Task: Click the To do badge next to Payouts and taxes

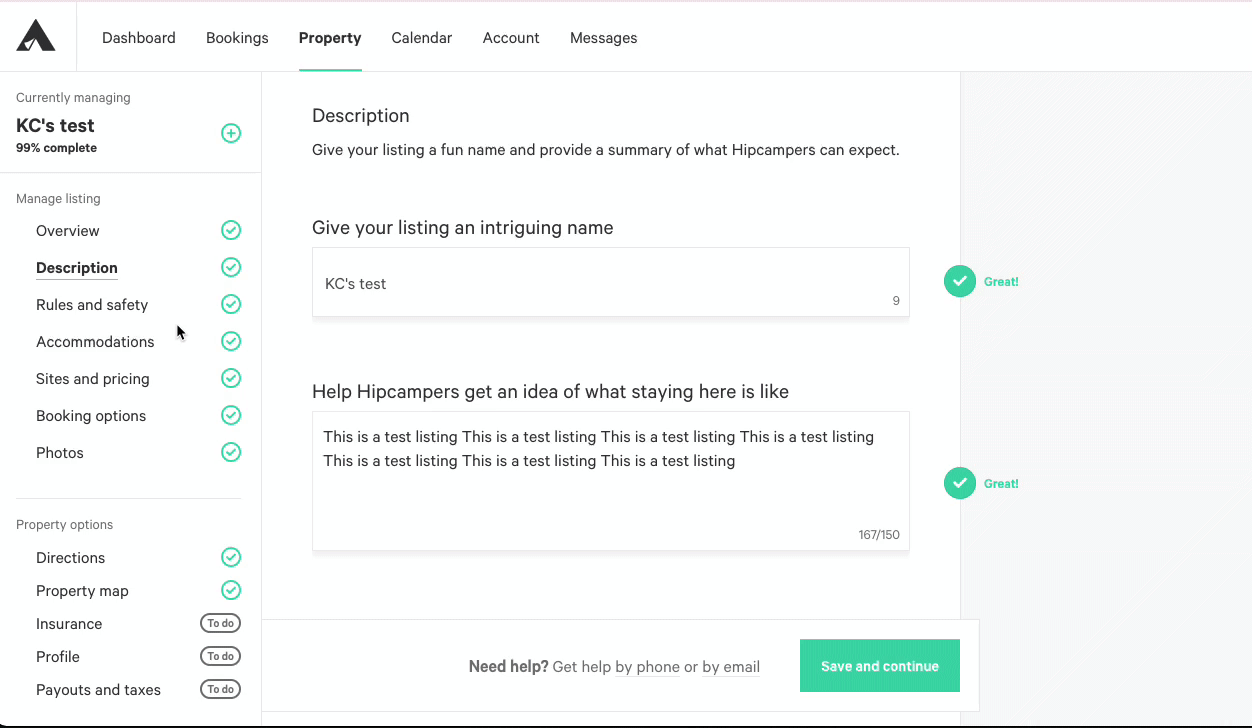Action: click(221, 689)
